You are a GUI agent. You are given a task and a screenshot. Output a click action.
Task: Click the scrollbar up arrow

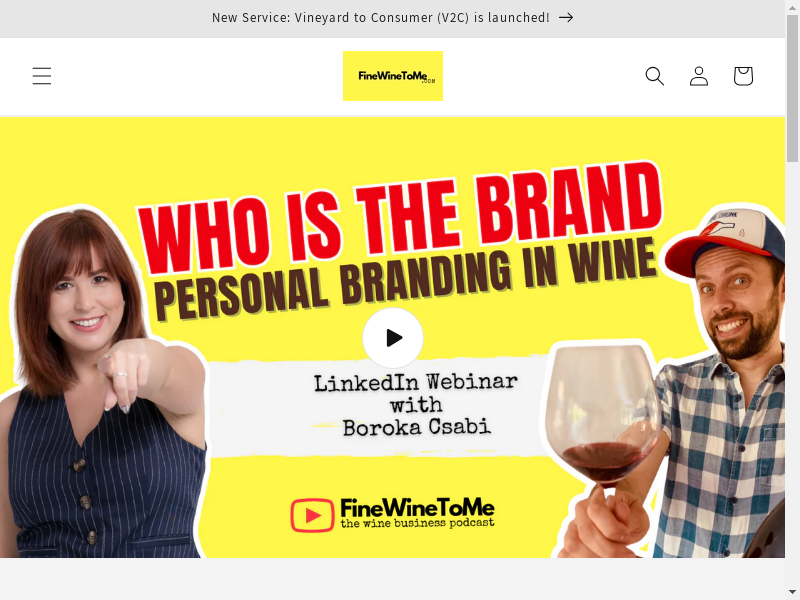[x=792, y=6]
